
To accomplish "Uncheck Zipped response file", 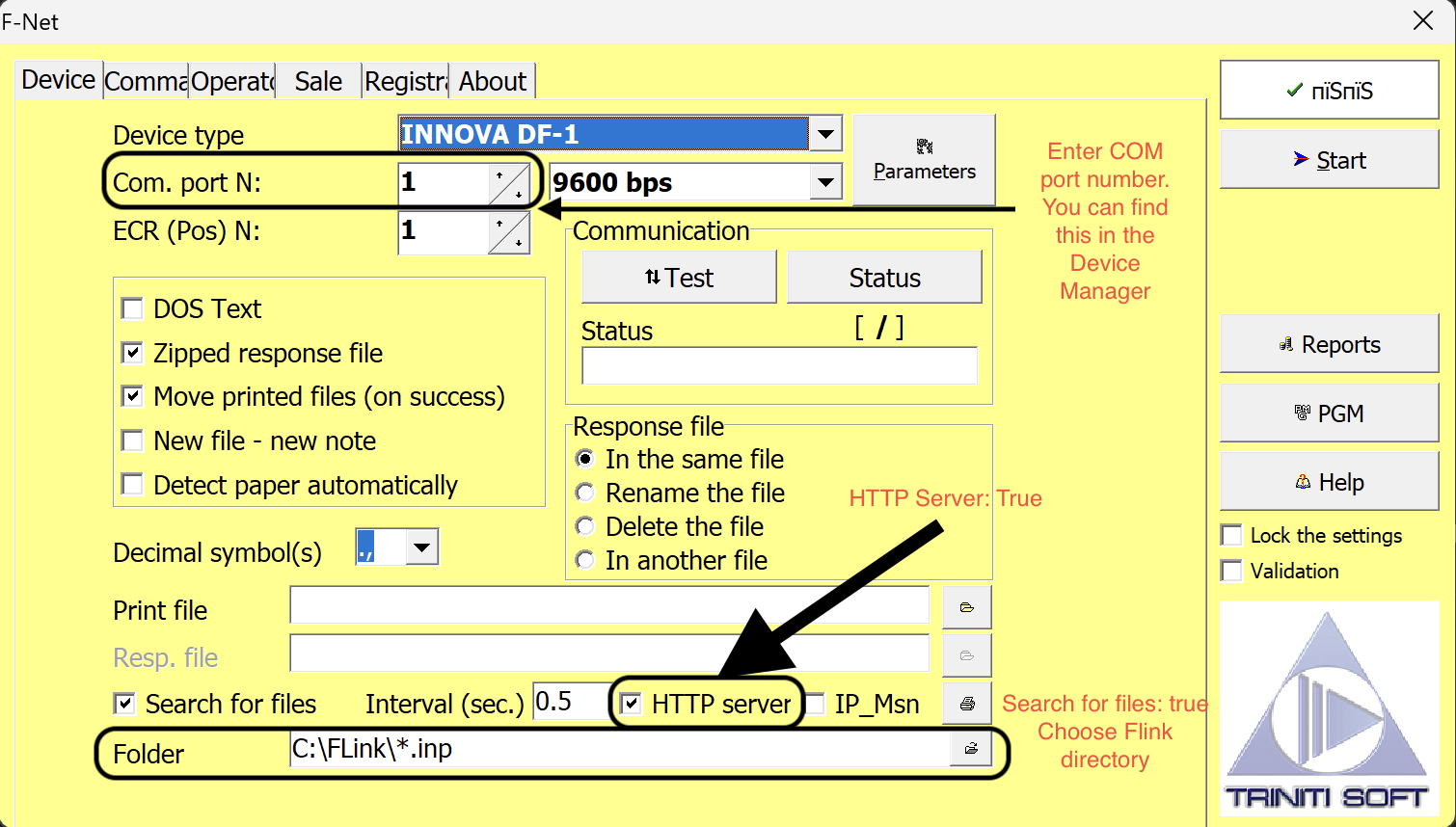I will [132, 353].
